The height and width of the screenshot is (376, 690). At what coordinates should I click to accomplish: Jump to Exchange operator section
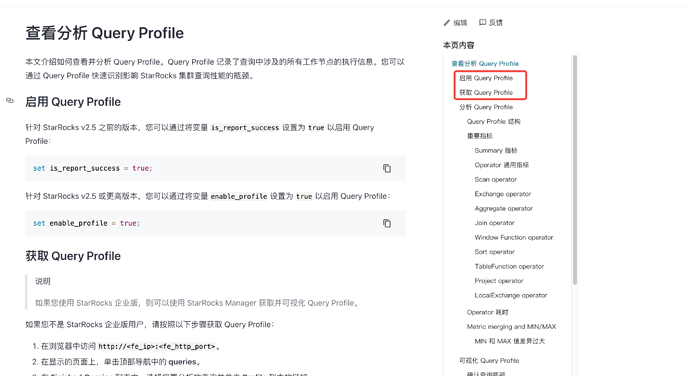[503, 194]
